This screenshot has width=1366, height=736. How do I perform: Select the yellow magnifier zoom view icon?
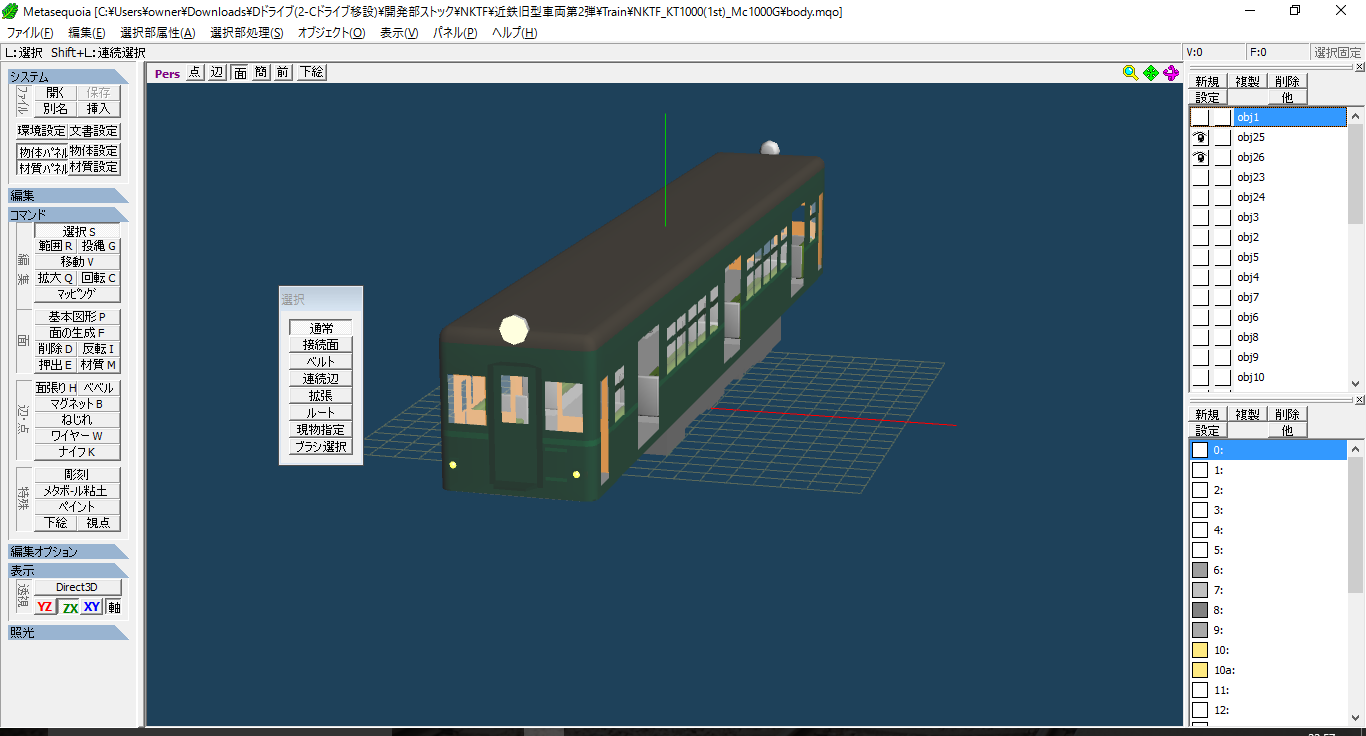click(1130, 72)
